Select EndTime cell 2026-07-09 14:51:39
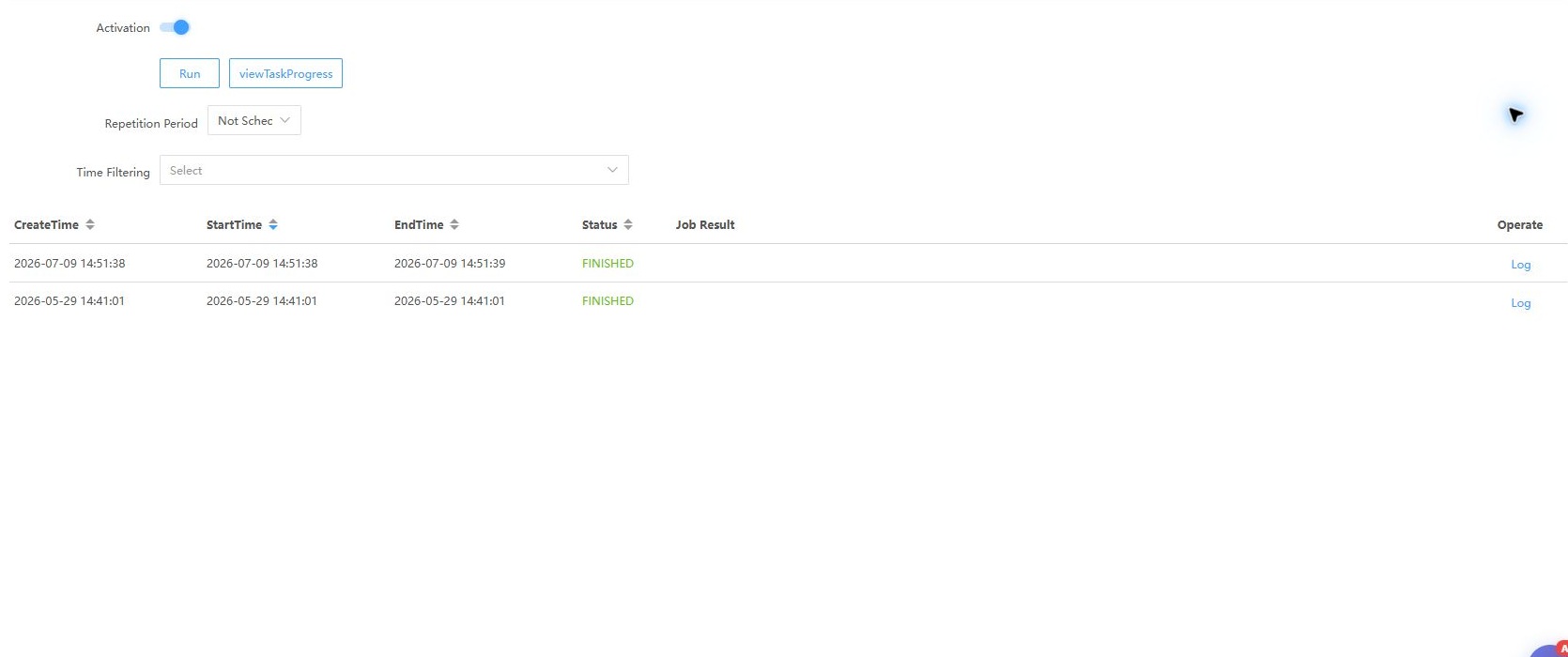 pos(450,264)
